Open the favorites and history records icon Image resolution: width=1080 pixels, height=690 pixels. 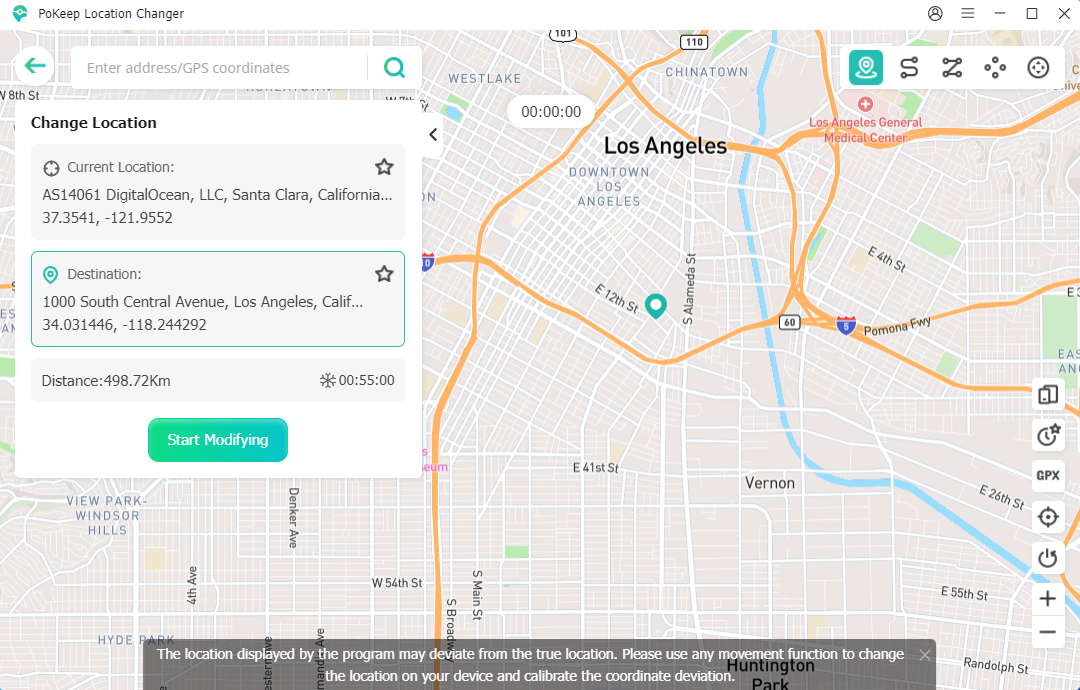(x=1048, y=435)
